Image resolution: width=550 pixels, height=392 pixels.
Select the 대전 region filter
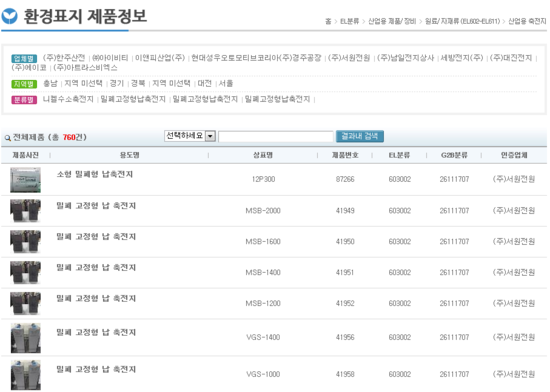point(204,83)
